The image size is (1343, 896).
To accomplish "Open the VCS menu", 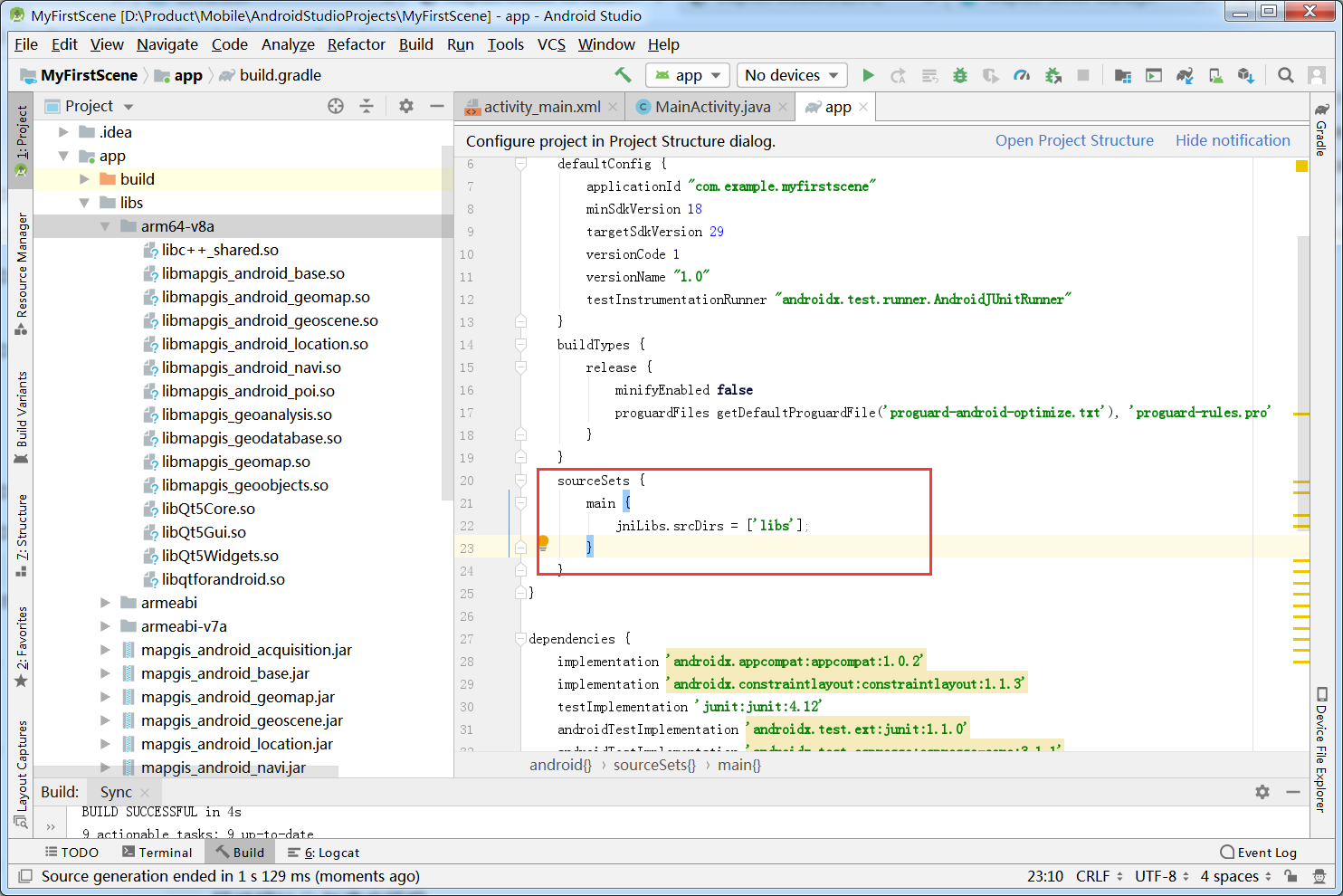I will (x=551, y=44).
